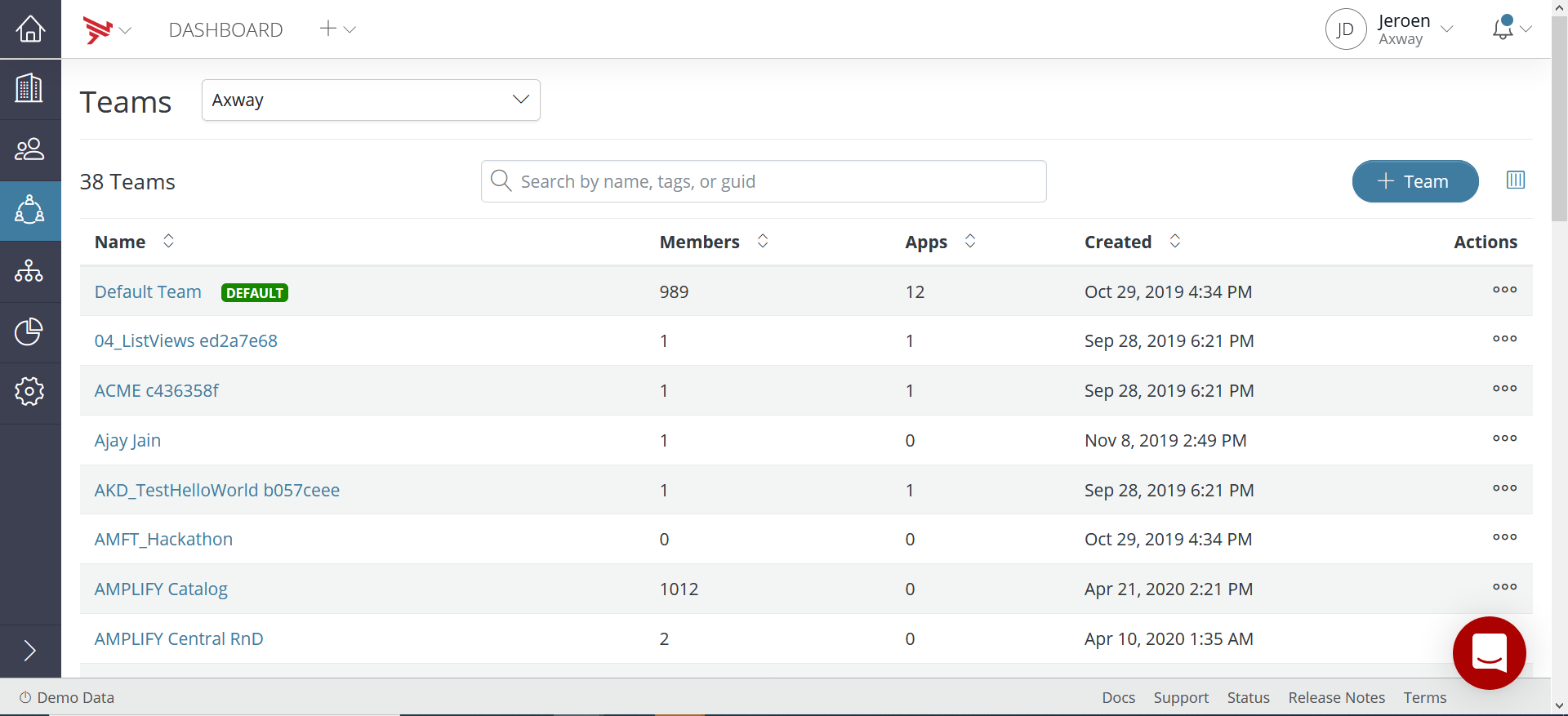Open actions menu for AMFT_Hackathon
Viewport: 1568px width, 716px height.
1504,537
